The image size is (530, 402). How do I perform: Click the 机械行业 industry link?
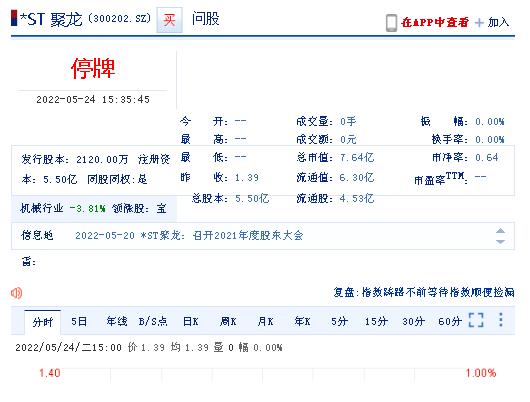(42, 208)
